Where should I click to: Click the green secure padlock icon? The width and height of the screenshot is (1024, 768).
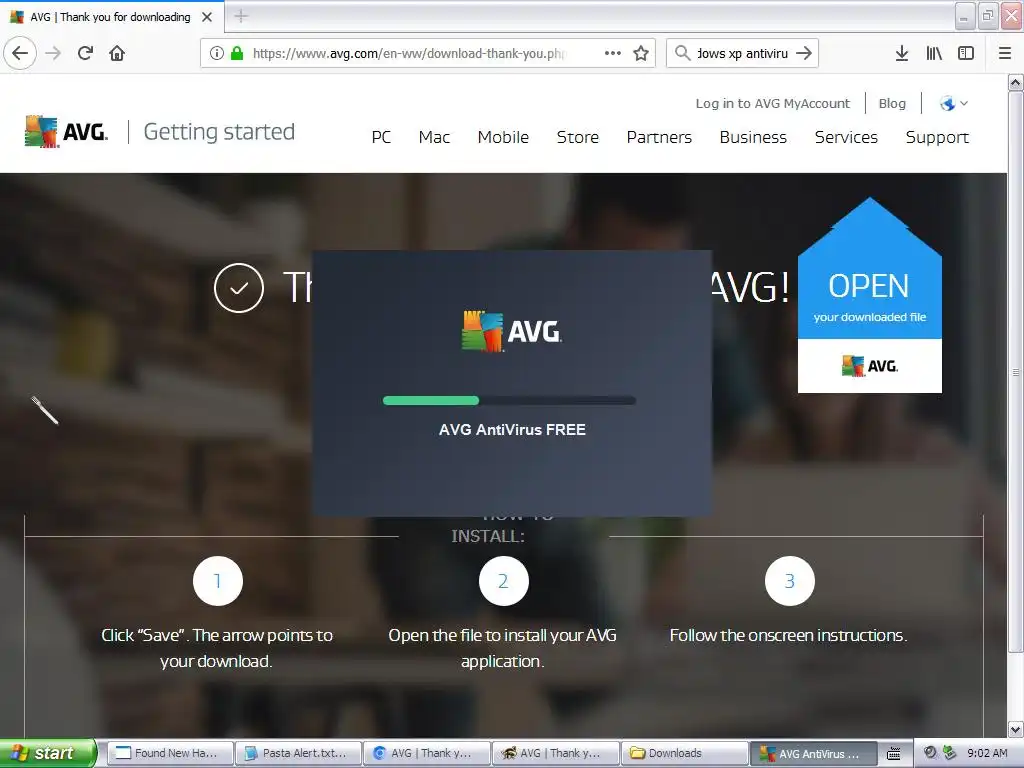(237, 53)
